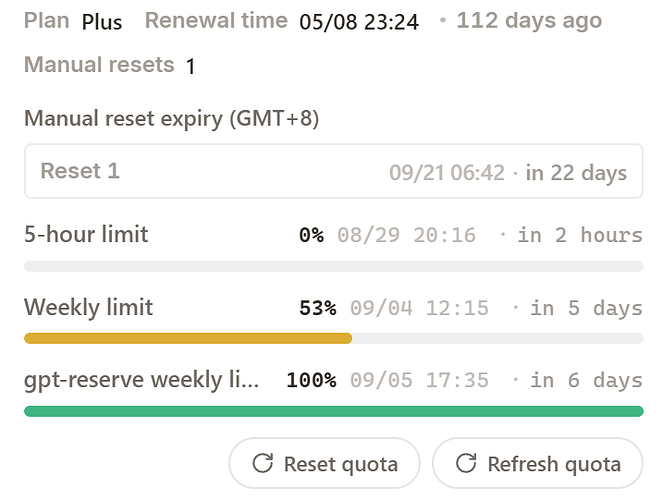662x500 pixels.
Task: Click the 09/04 12:15 weekly reset time
Action: [x=419, y=308]
